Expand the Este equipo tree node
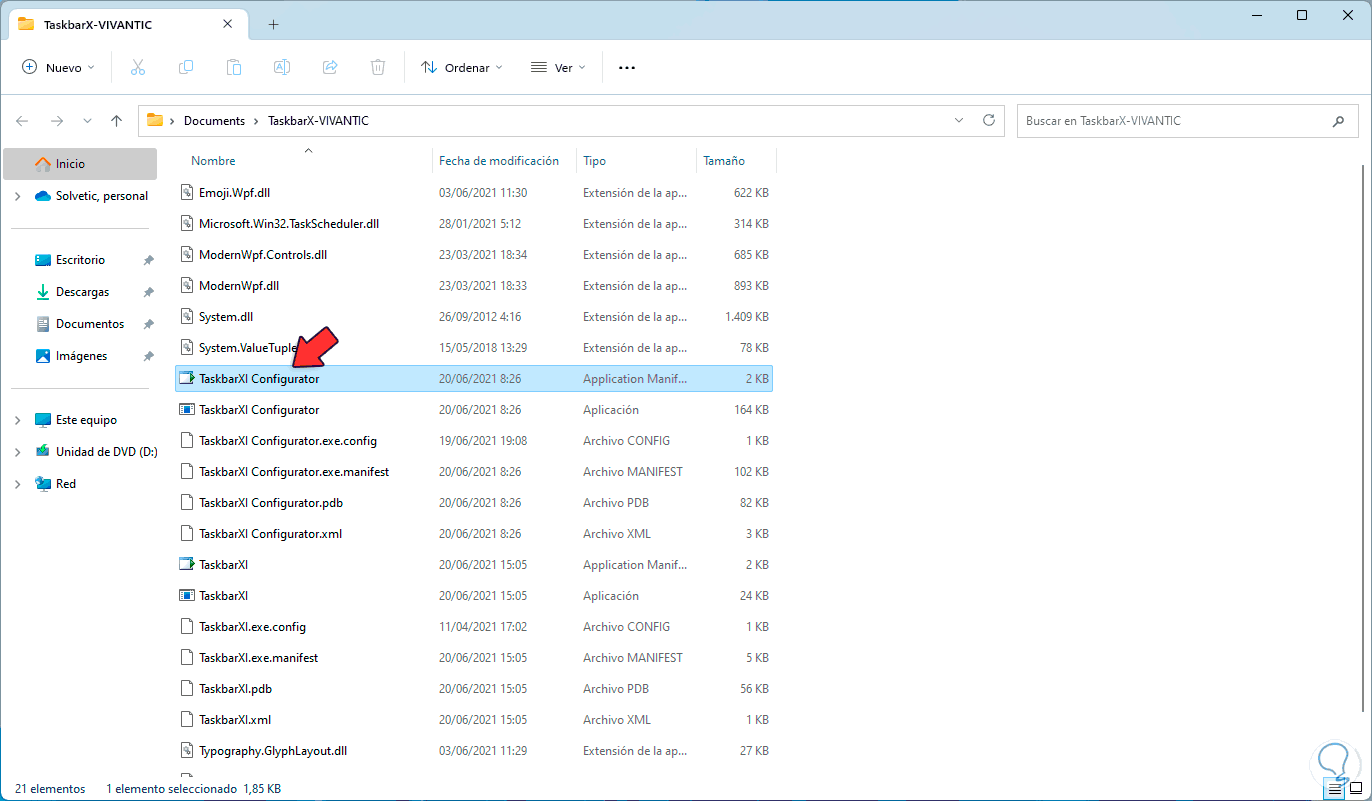The width and height of the screenshot is (1372, 801). click(x=17, y=420)
